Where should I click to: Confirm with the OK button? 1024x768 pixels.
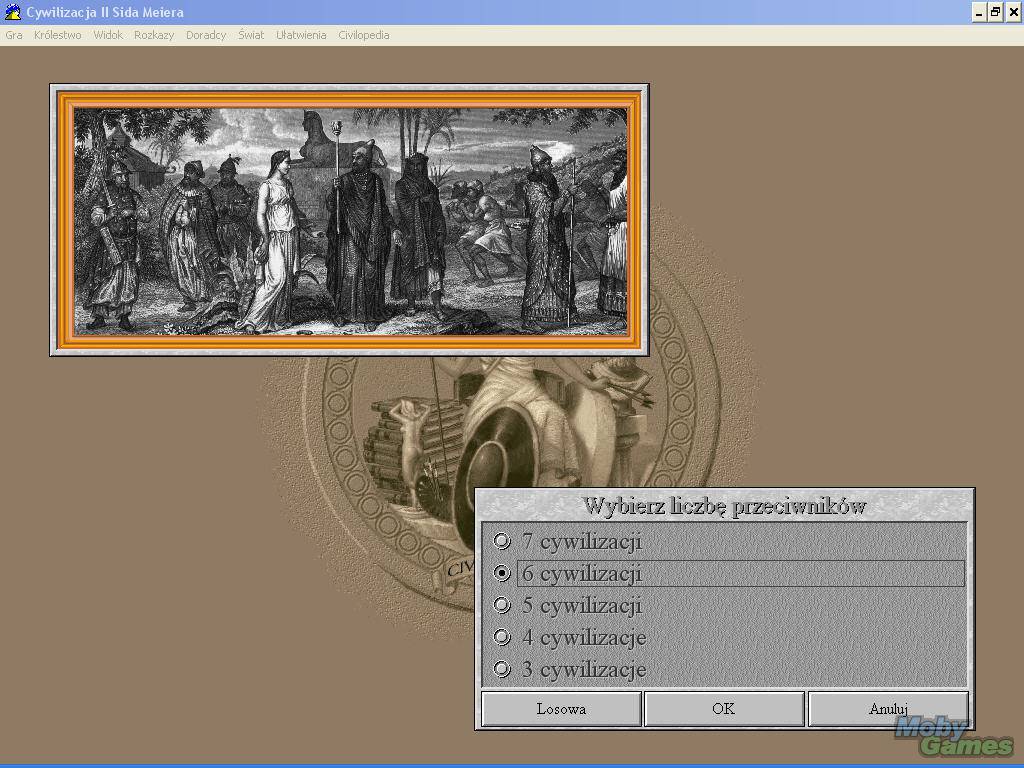tap(724, 709)
